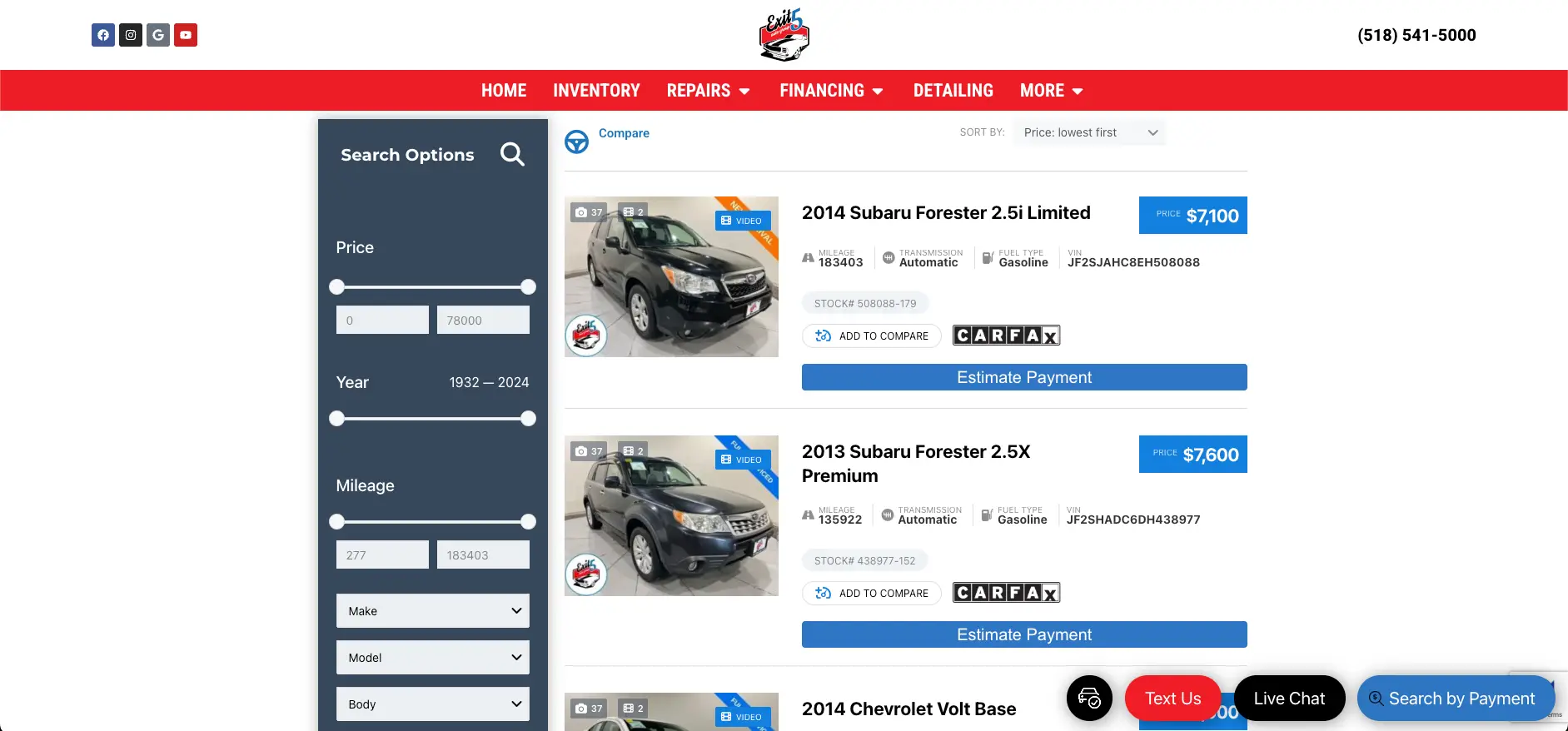Open the 2014 Chevrolet Volt Base listing
The height and width of the screenshot is (731, 1568).
909,709
